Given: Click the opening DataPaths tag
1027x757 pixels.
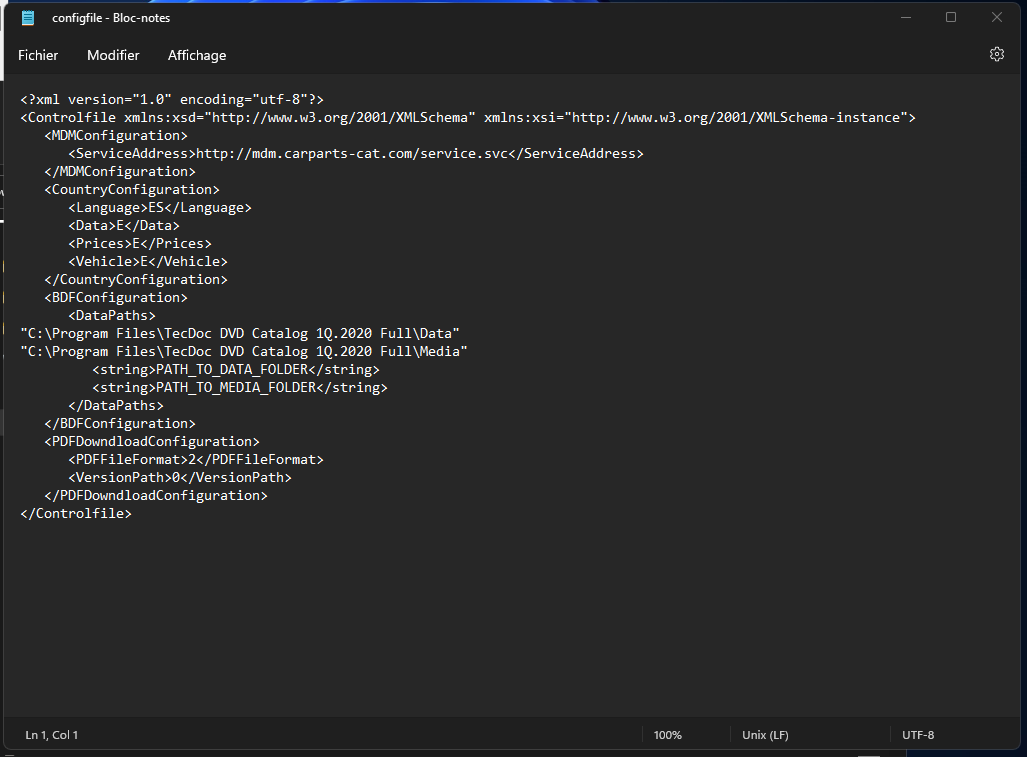Looking at the screenshot, I should tap(112, 316).
